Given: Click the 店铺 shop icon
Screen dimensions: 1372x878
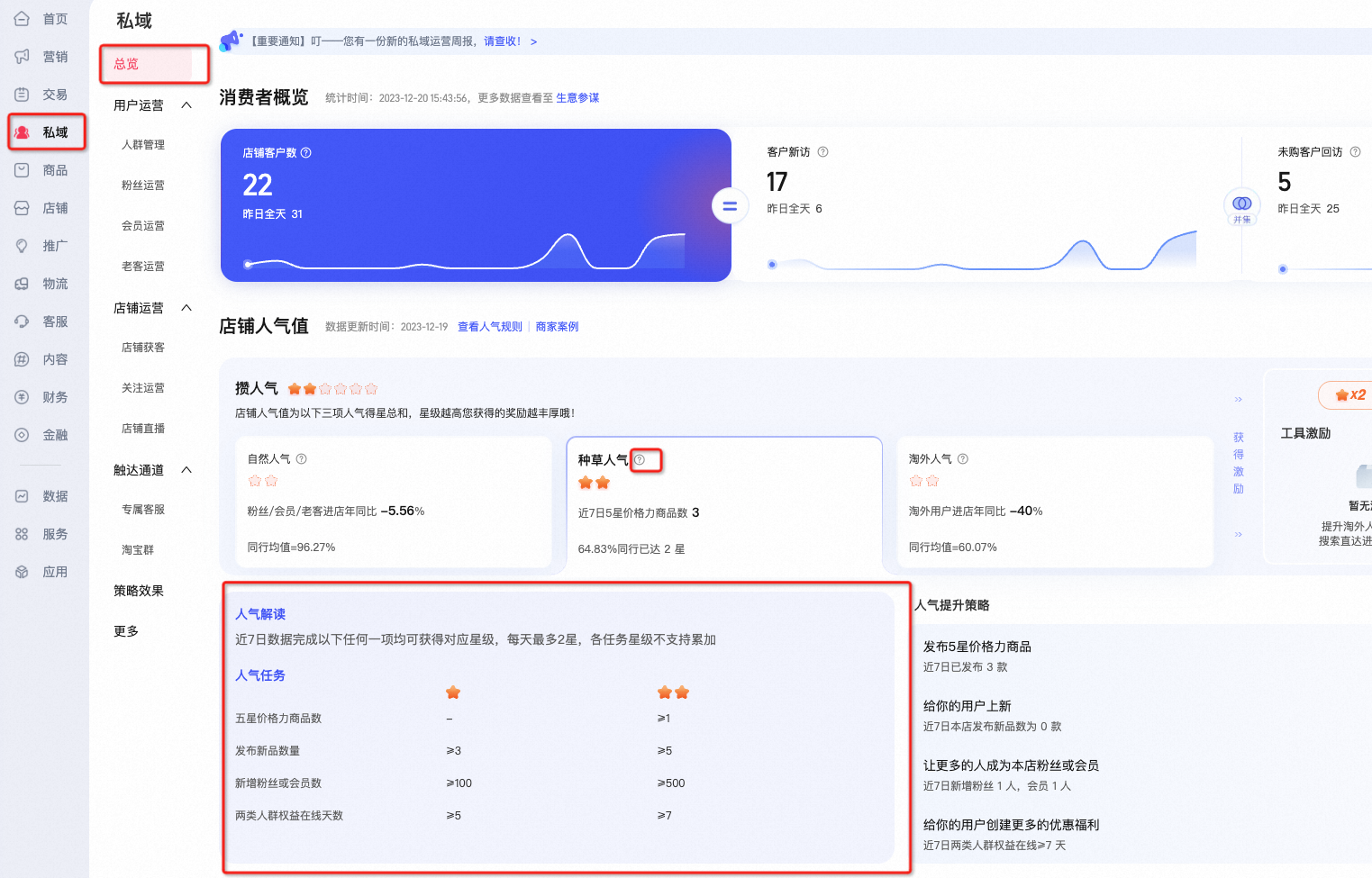Looking at the screenshot, I should (22, 207).
